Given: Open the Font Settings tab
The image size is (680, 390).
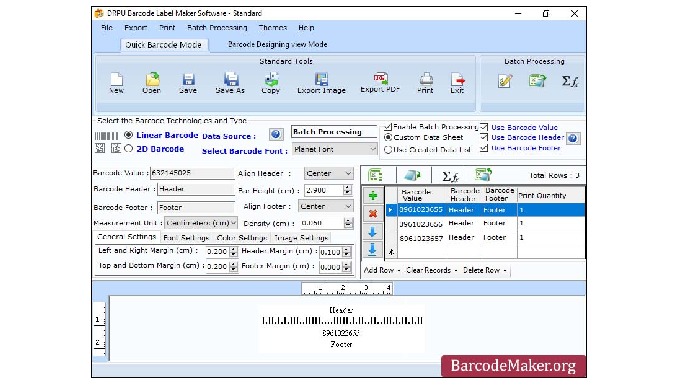Looking at the screenshot, I should [186, 238].
